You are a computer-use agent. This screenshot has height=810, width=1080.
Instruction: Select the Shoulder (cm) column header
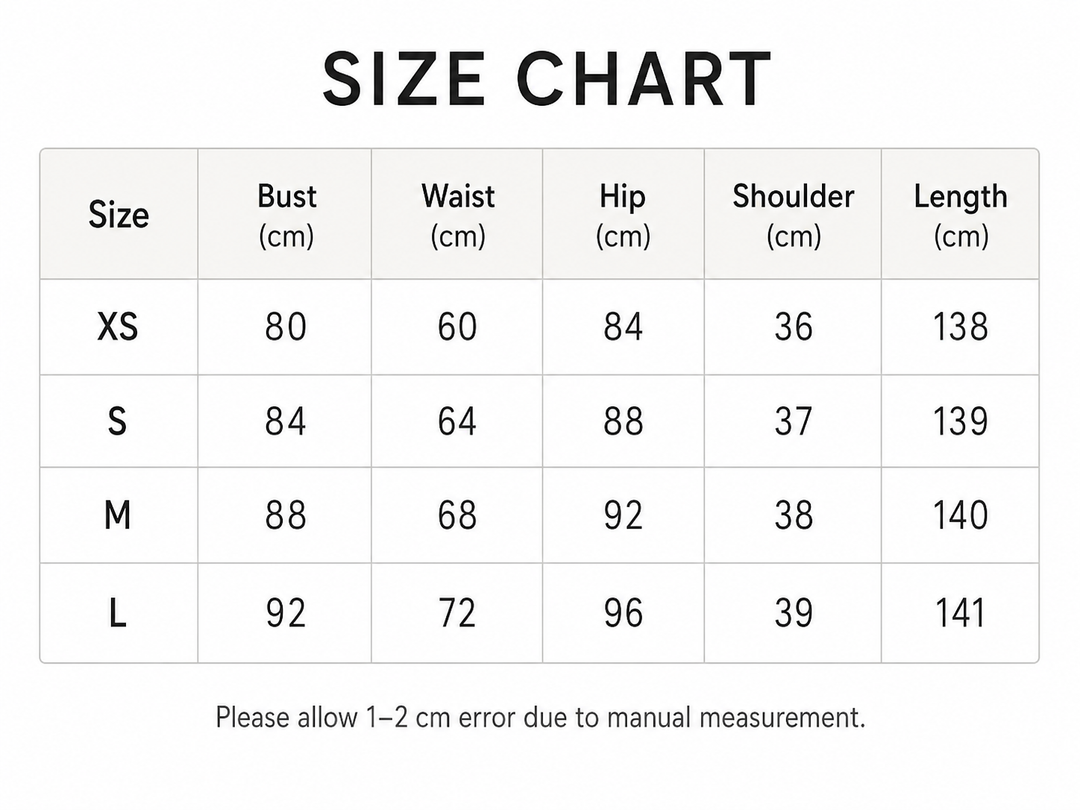click(x=793, y=216)
